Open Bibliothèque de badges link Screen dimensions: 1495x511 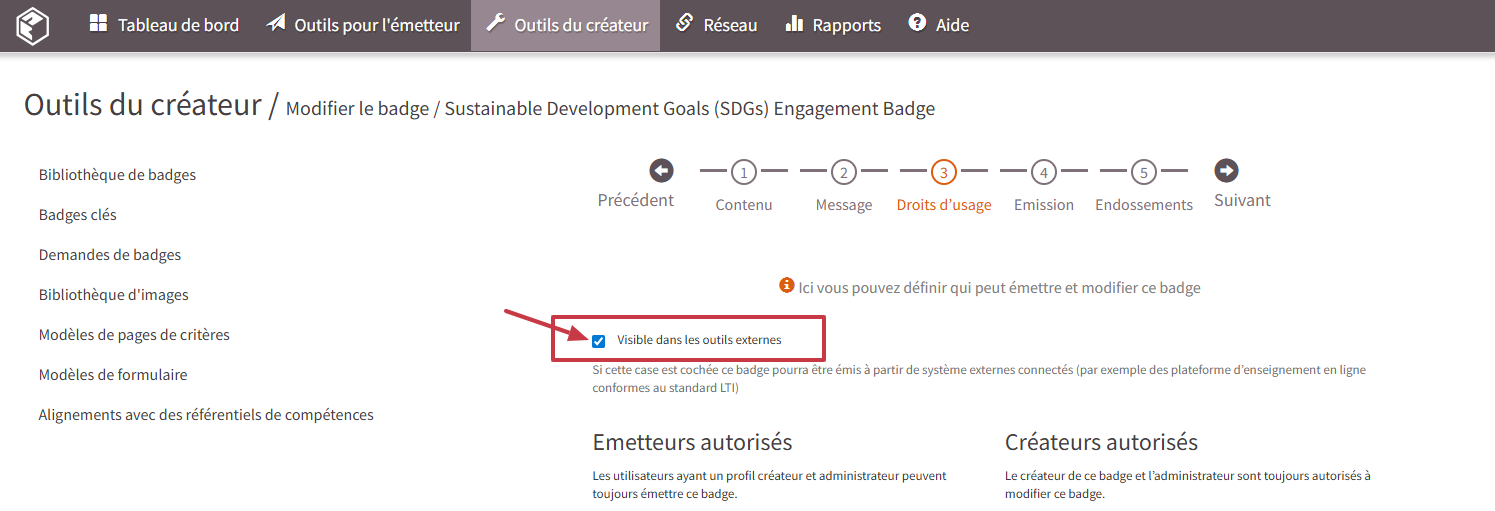117,175
